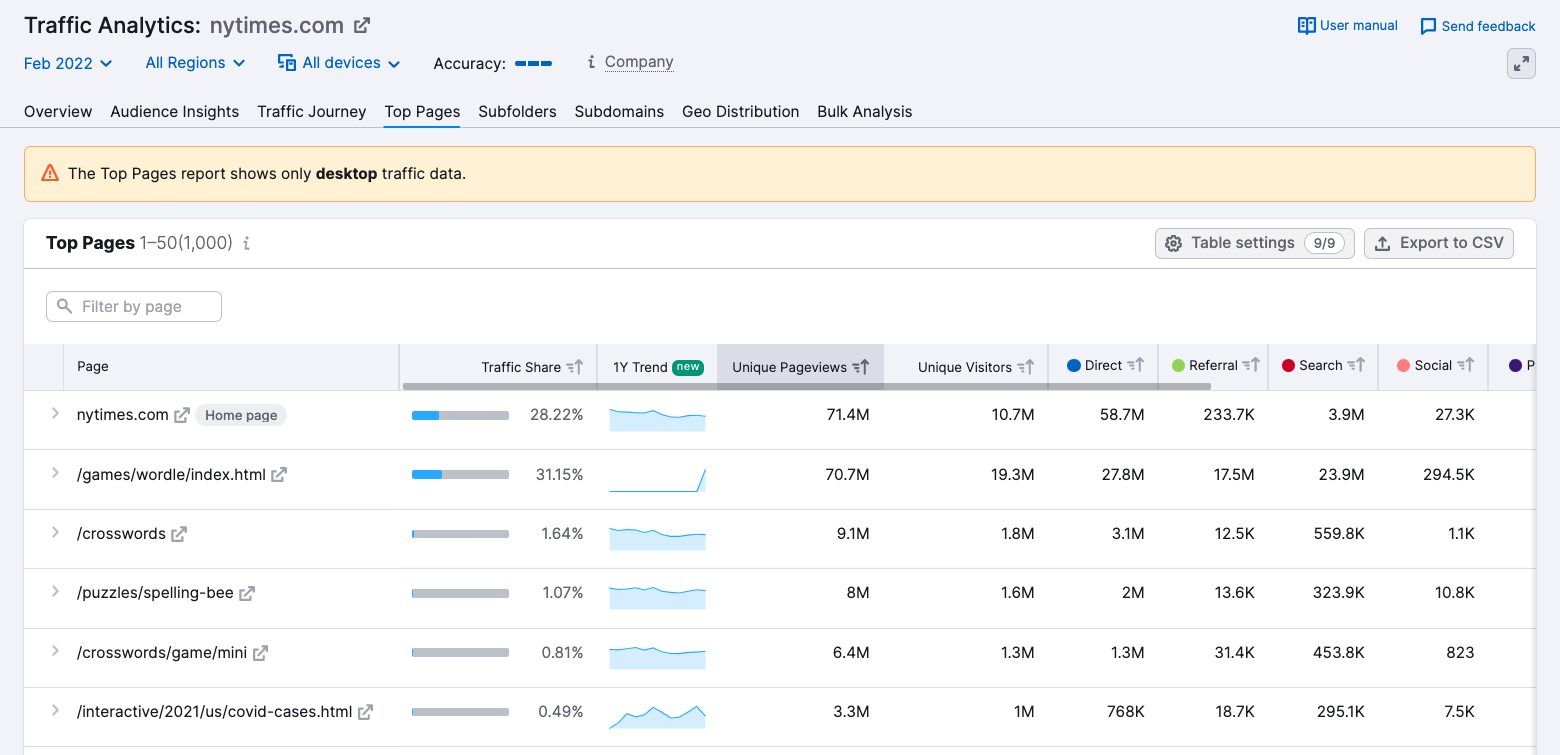Click the Export to CSV button

point(1439,243)
